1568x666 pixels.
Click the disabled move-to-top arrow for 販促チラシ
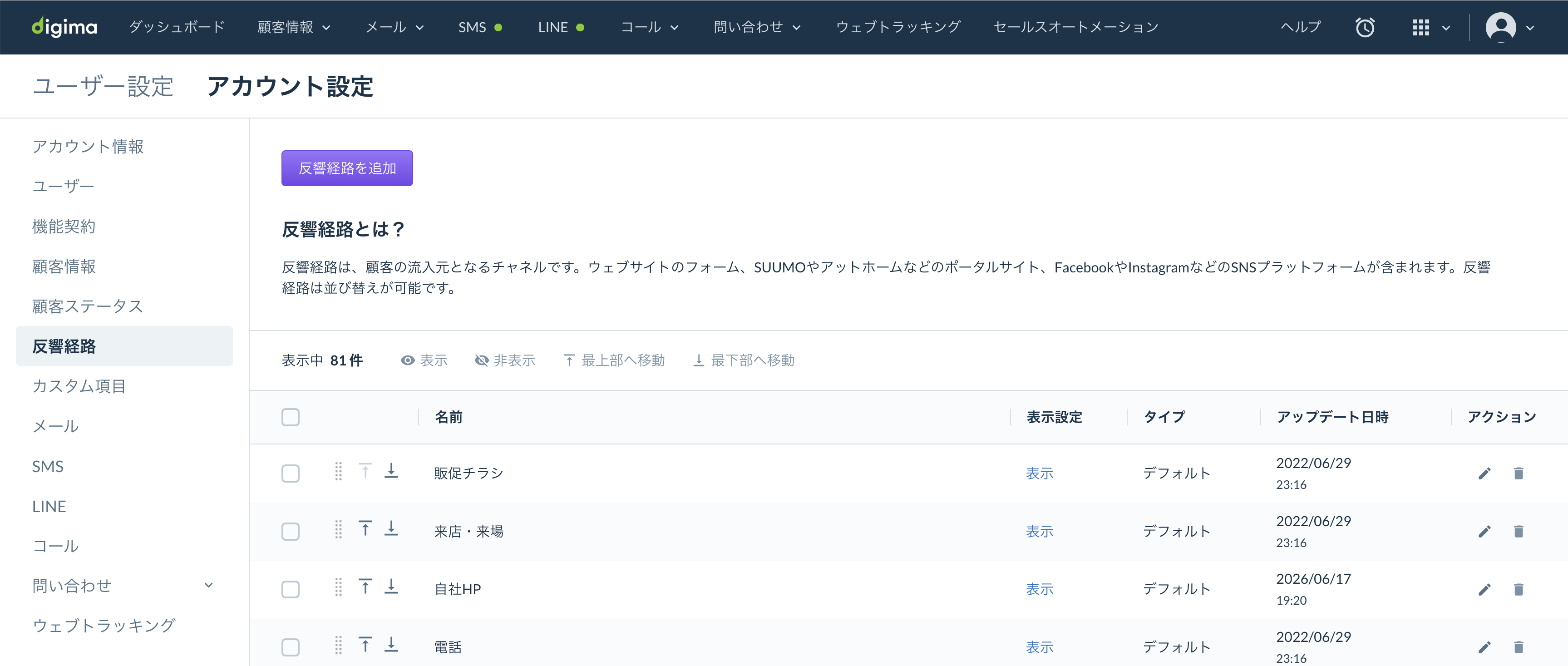click(x=365, y=471)
